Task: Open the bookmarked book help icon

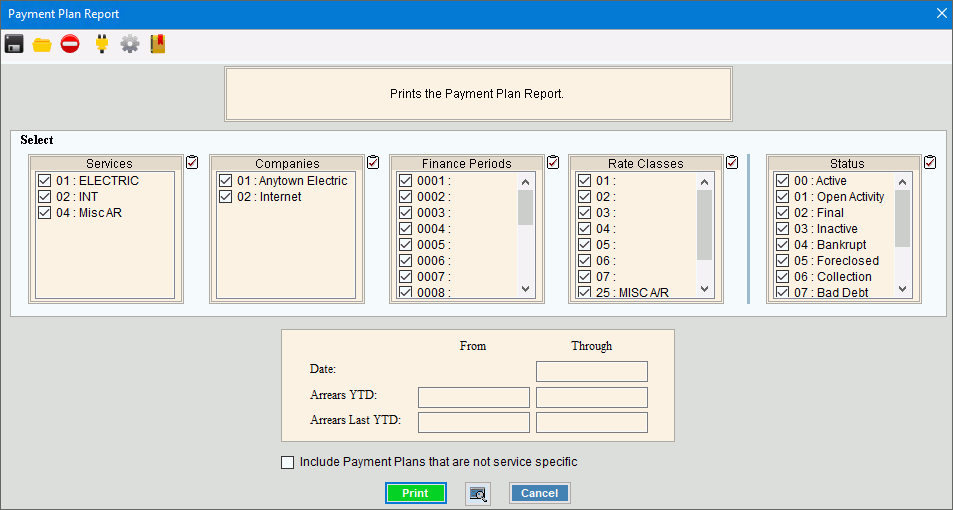Action: pos(158,44)
